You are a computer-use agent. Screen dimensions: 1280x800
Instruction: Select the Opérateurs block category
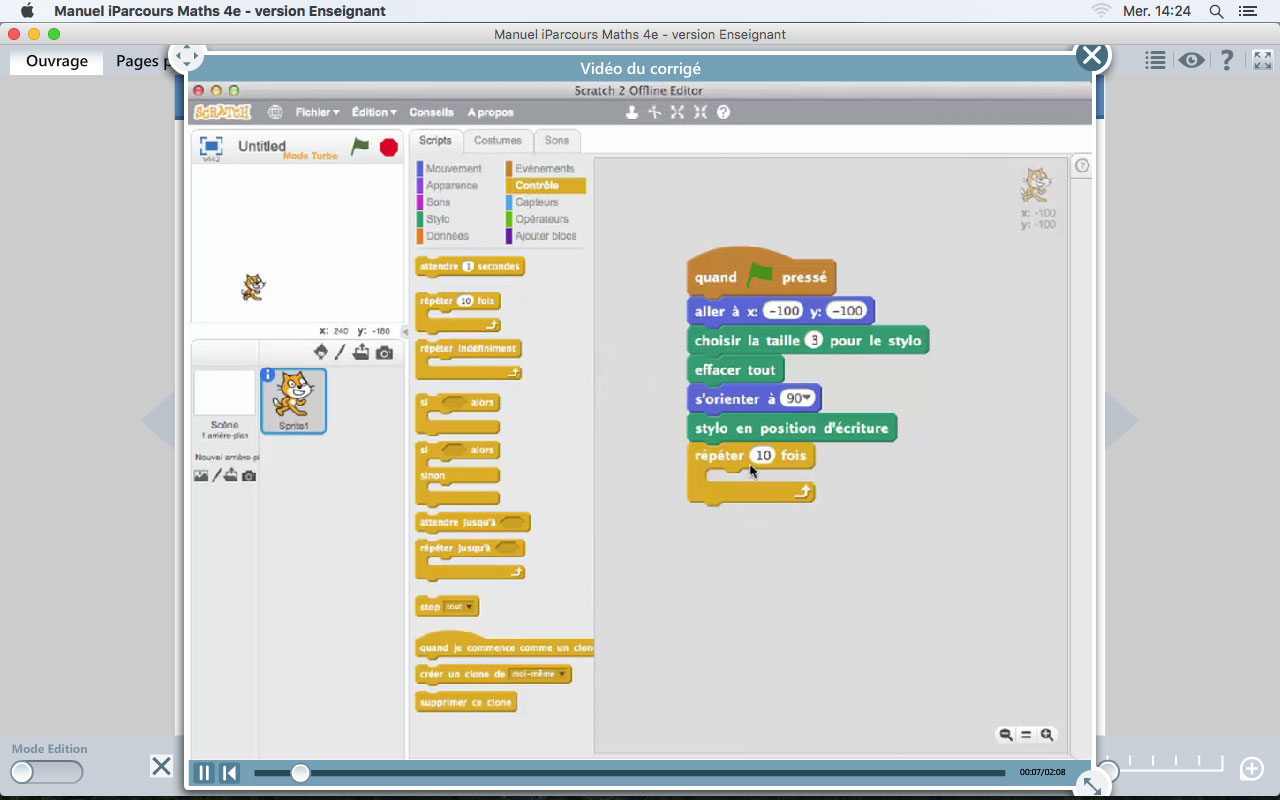(541, 219)
